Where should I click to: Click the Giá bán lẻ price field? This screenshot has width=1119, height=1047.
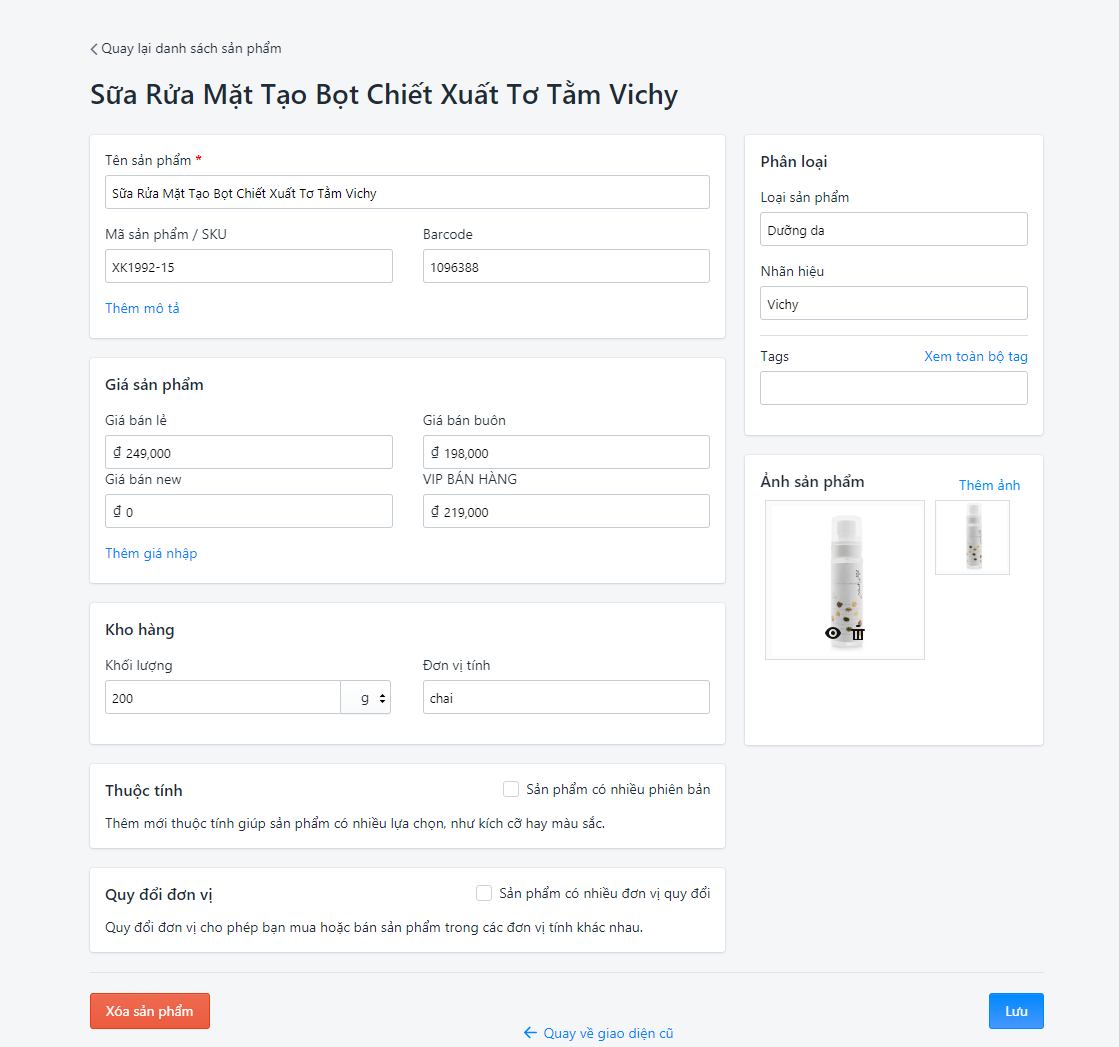tap(248, 452)
